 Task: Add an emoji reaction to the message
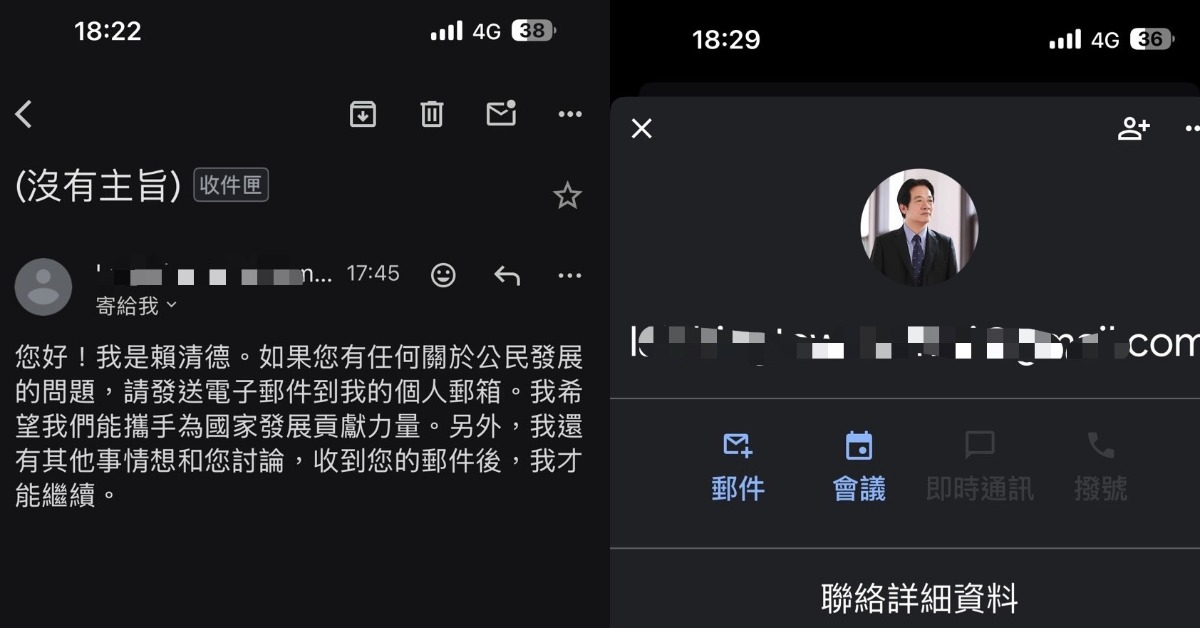[x=443, y=274]
